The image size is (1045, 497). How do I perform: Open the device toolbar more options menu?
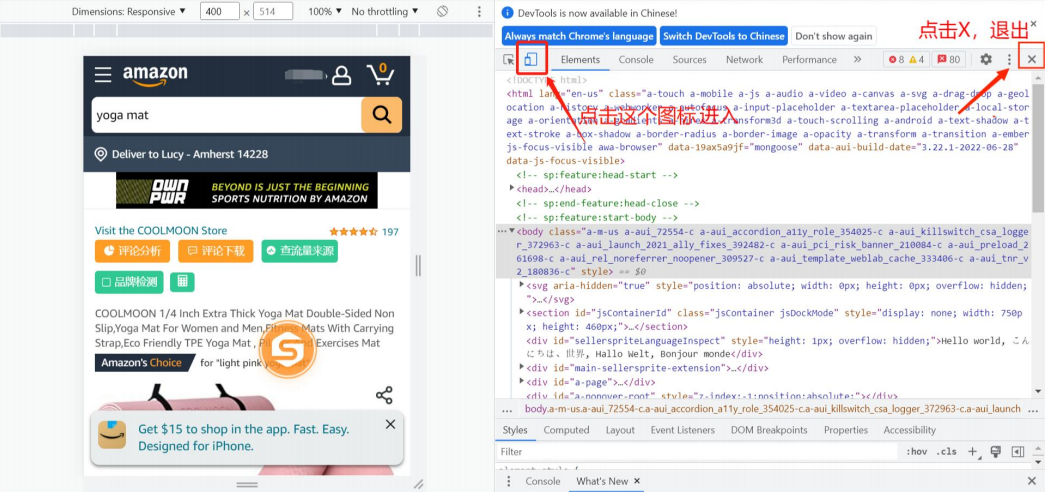(x=479, y=11)
